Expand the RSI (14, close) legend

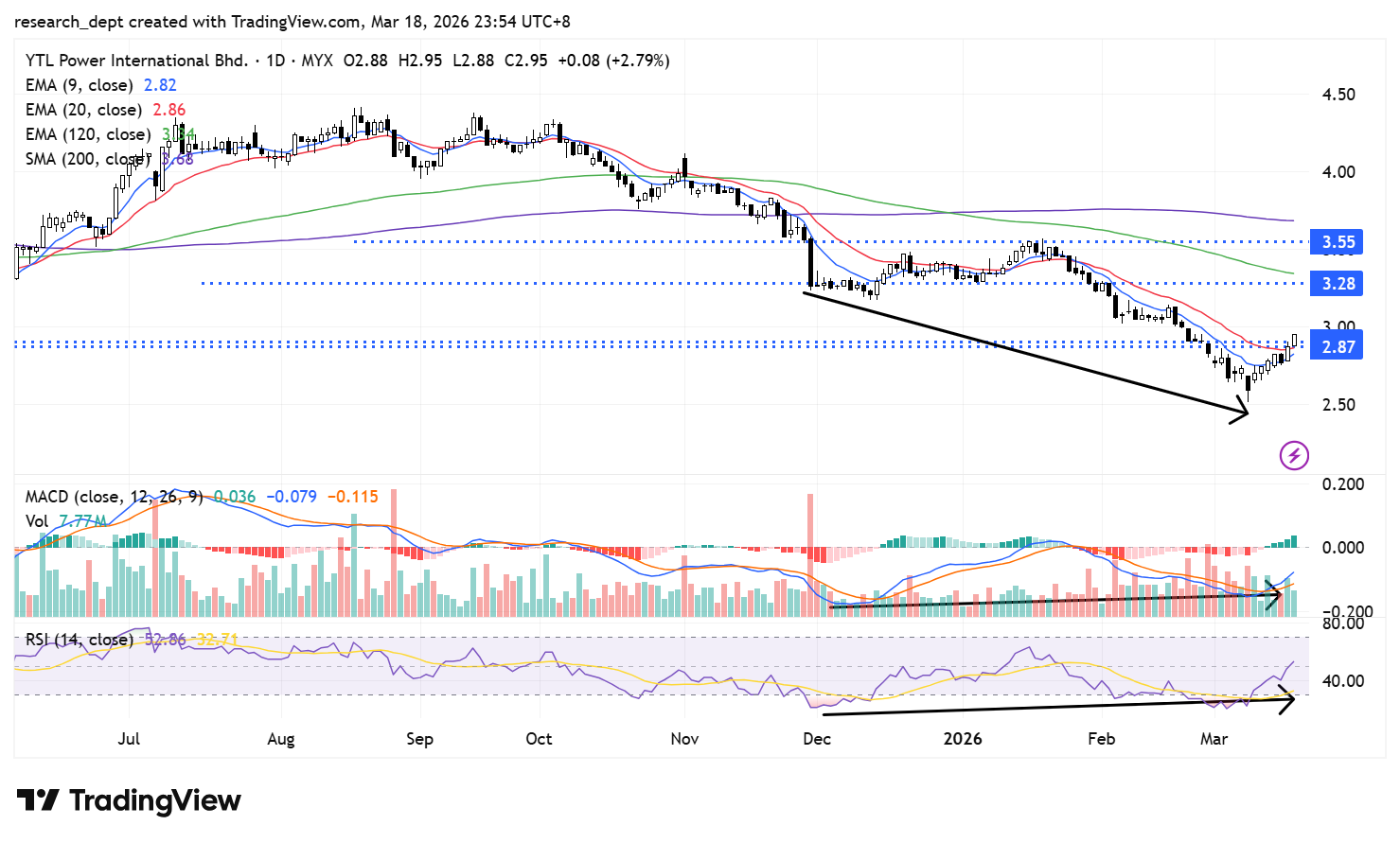tap(80, 640)
